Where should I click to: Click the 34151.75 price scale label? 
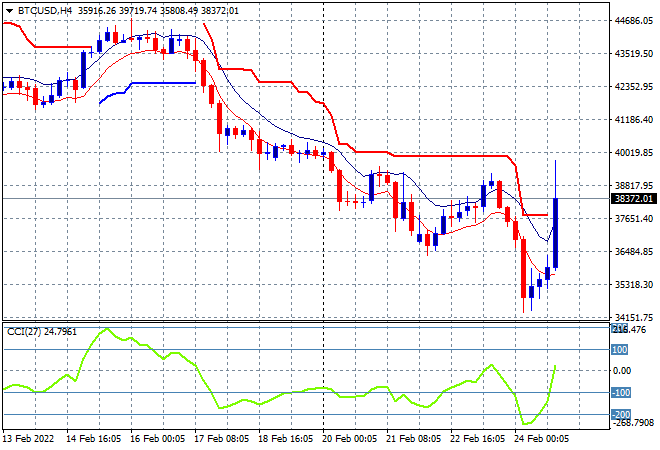634,317
